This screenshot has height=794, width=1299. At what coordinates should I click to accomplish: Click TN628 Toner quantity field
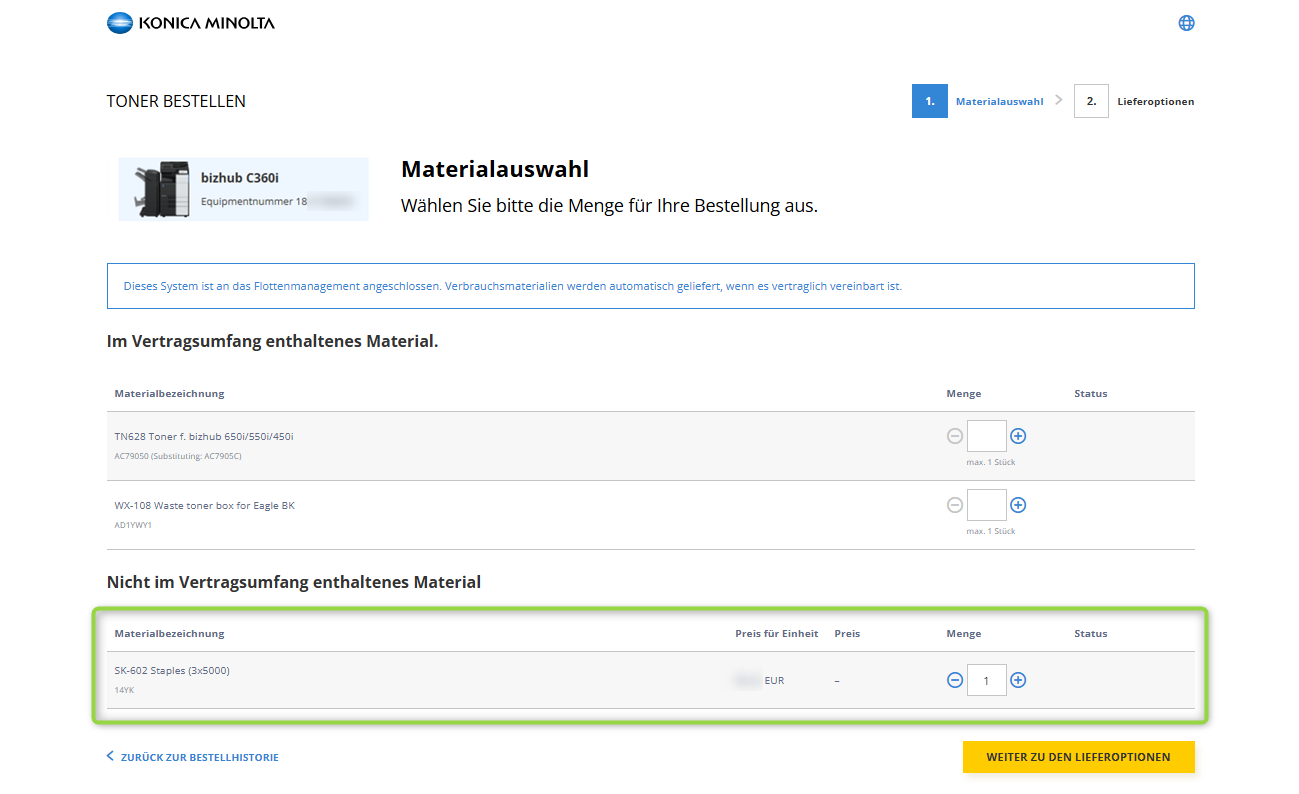(987, 436)
